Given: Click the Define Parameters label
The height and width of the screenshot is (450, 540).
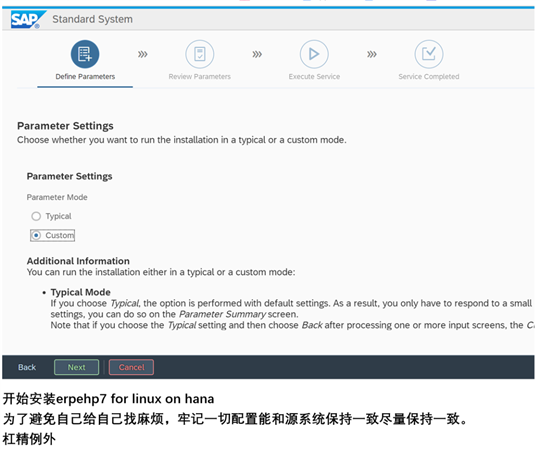Looking at the screenshot, I should 85,76.
